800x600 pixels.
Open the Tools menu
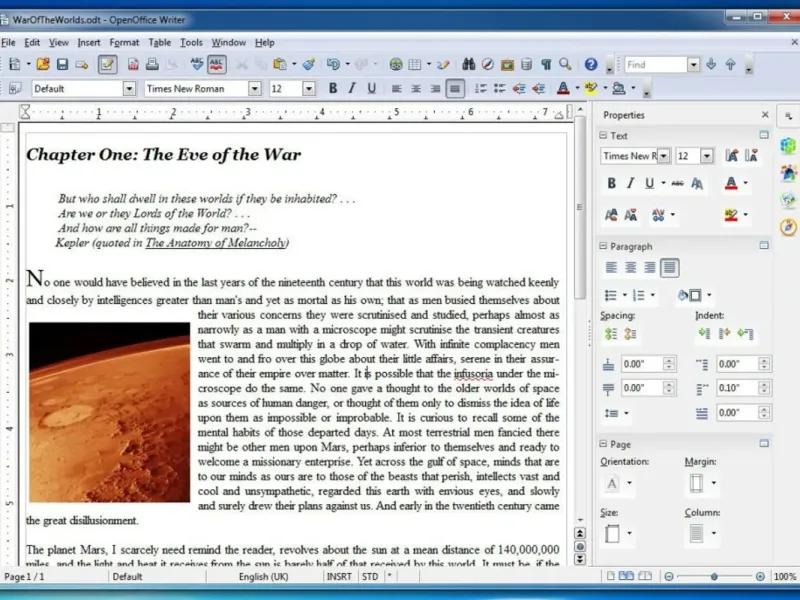[191, 42]
